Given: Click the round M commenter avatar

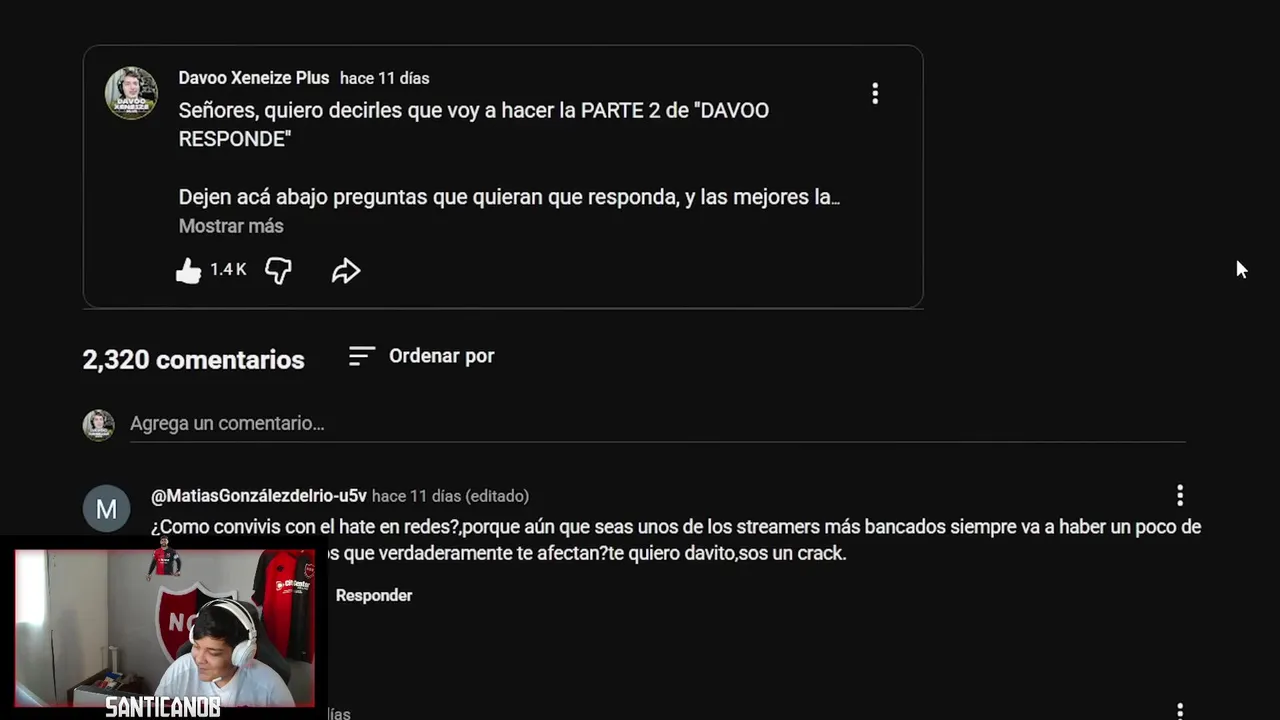Looking at the screenshot, I should tap(106, 509).
